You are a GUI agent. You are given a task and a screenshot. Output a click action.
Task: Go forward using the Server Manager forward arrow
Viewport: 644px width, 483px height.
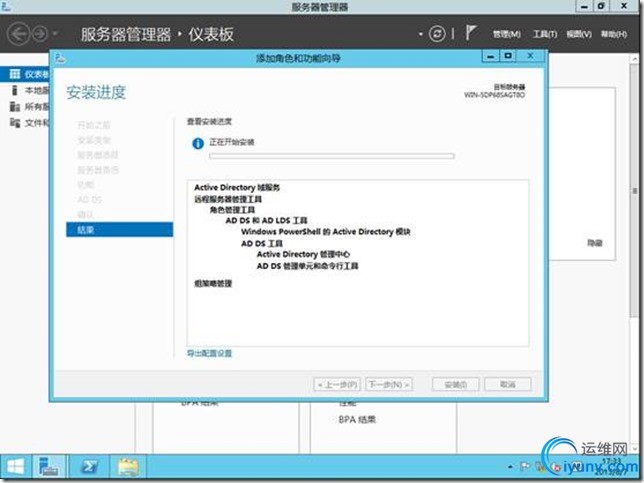tap(40, 34)
